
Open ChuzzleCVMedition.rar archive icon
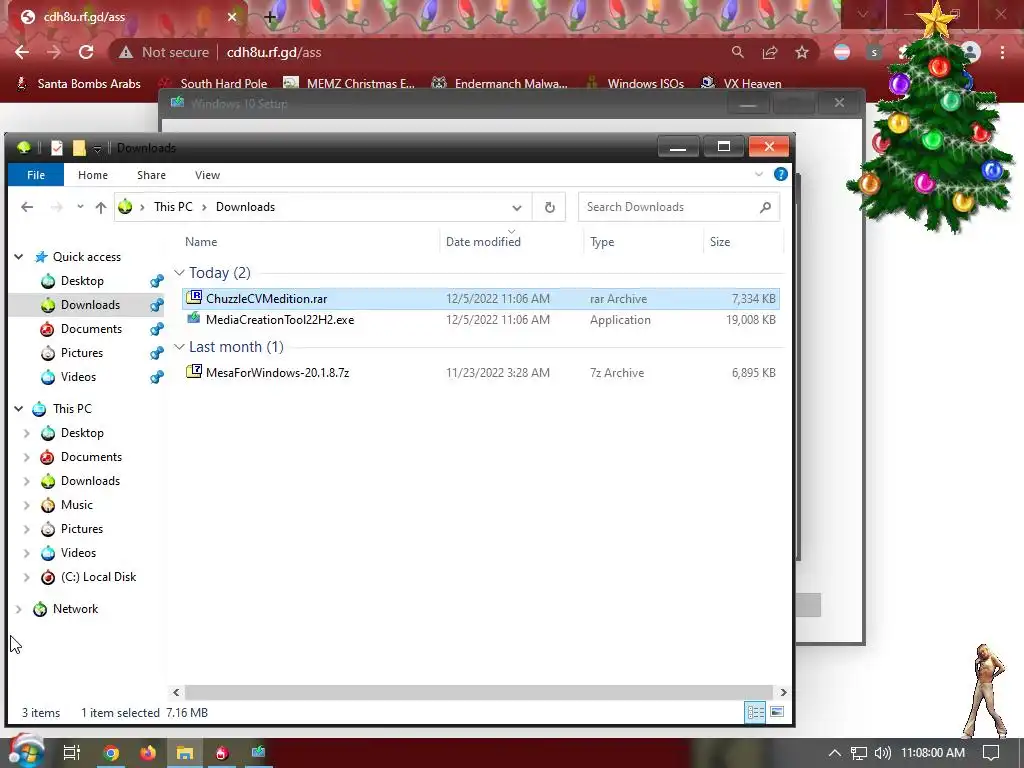click(194, 298)
